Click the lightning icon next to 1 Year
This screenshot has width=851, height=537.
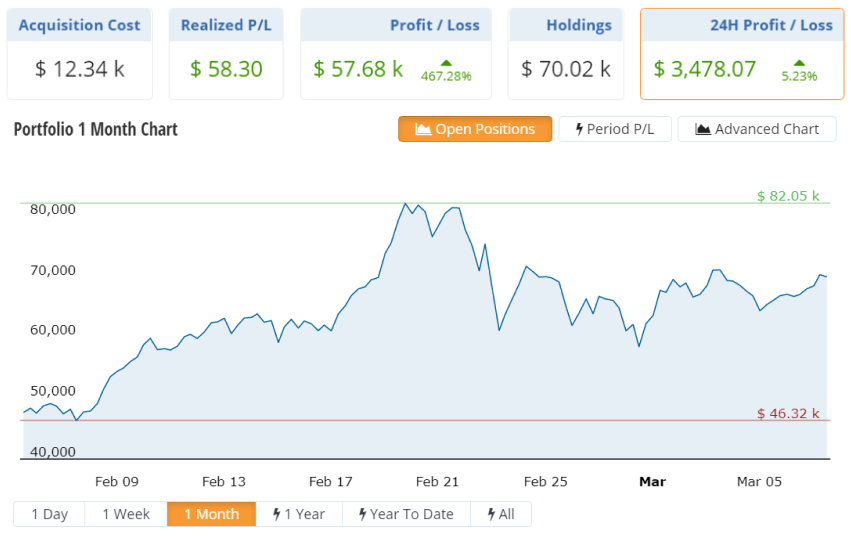tap(276, 514)
